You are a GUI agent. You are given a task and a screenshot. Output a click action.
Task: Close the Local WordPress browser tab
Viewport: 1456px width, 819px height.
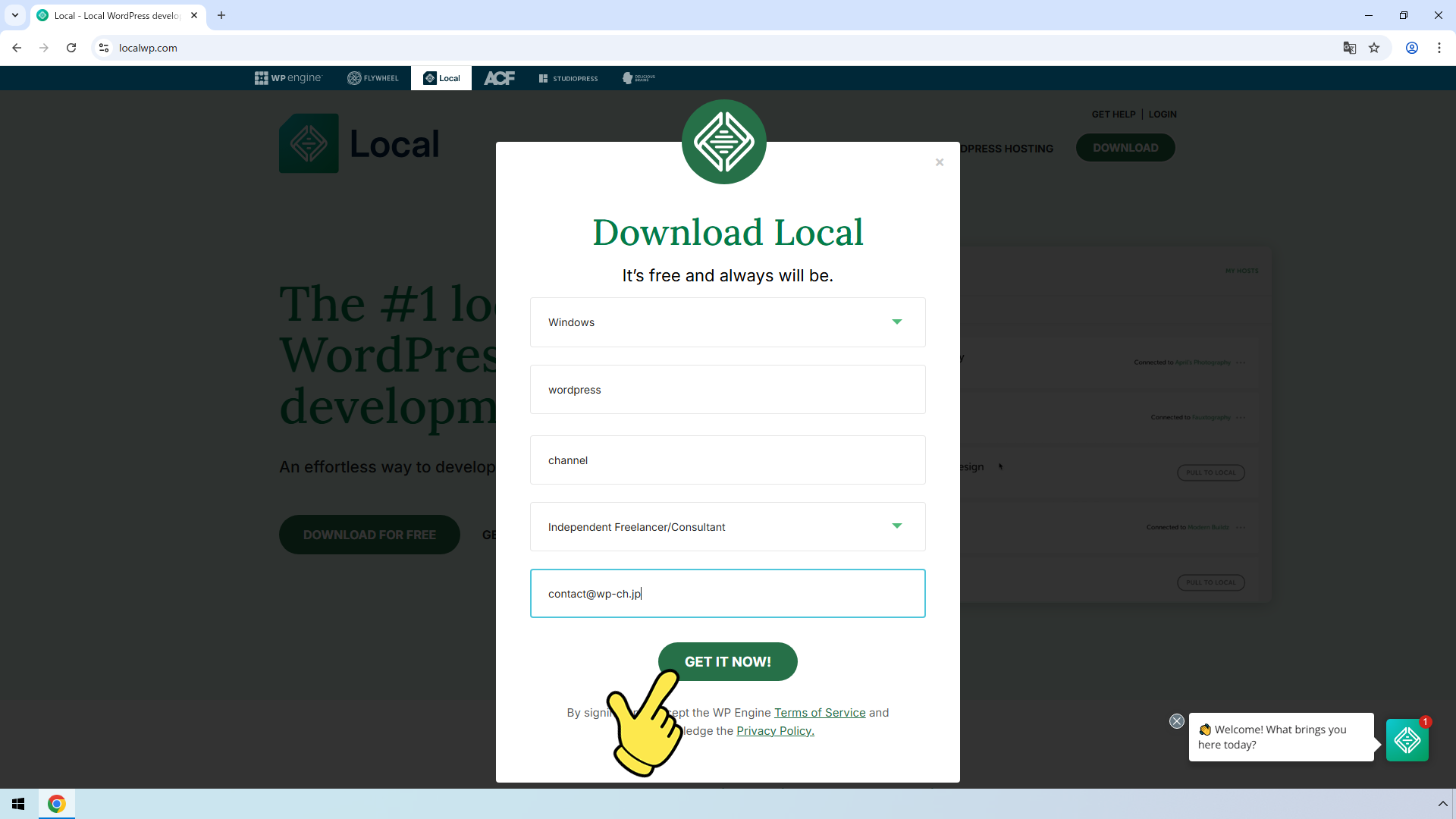(x=194, y=15)
